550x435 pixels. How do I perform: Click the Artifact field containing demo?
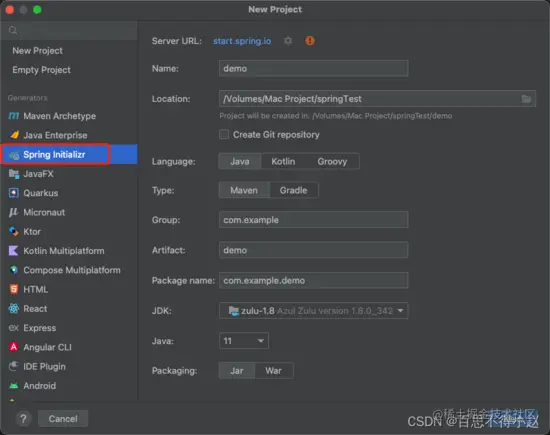point(314,250)
